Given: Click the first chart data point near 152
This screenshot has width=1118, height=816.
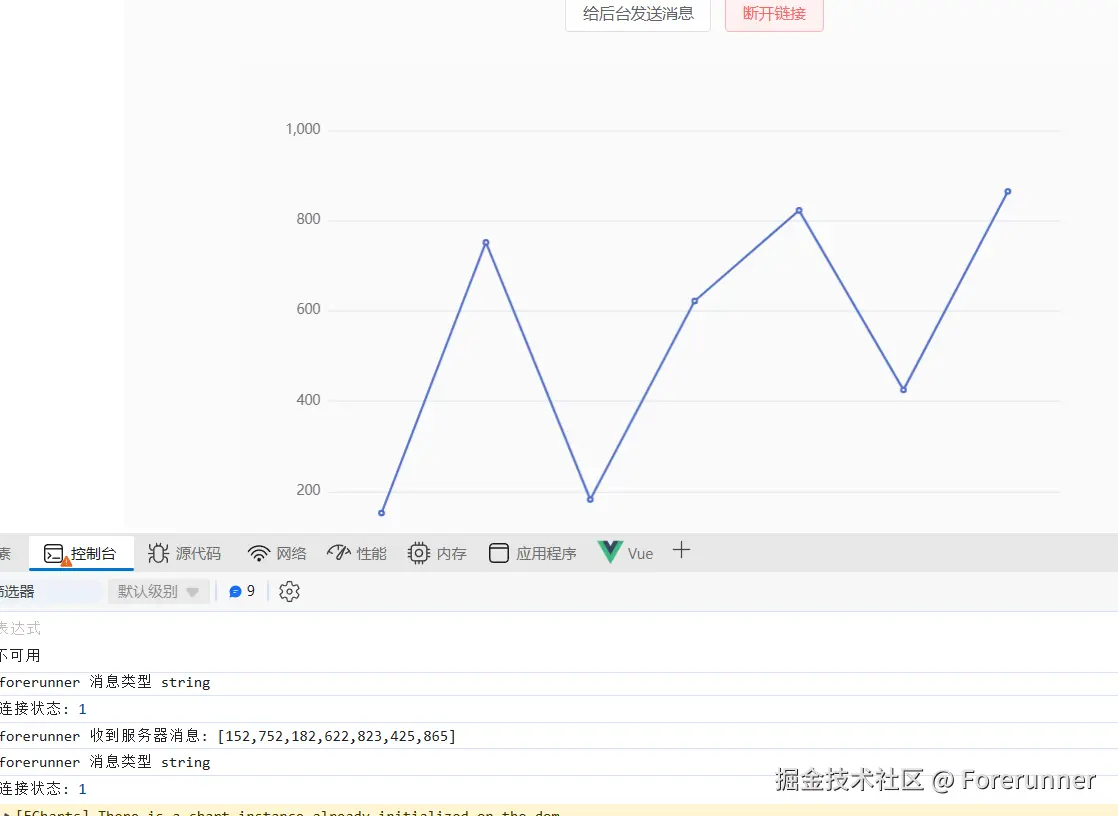Looking at the screenshot, I should [x=381, y=513].
